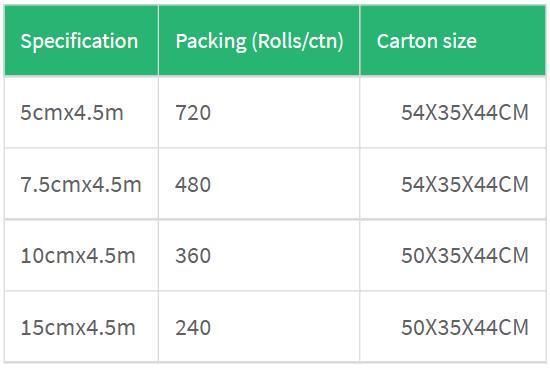Click empty space right of 720 value
The image size is (550, 369).
coord(284,113)
